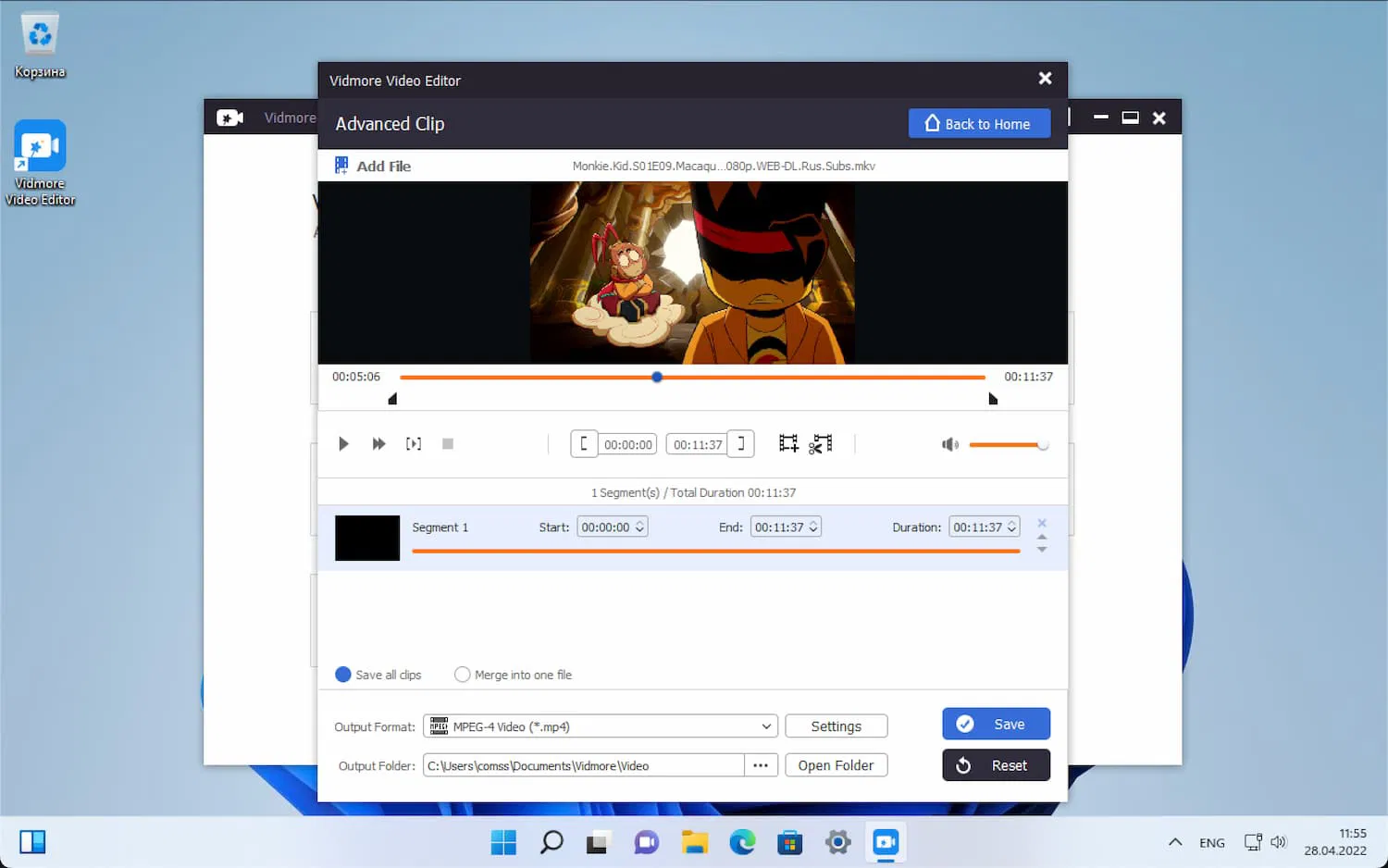Minimize the background Vidmore window
1388x868 pixels.
[x=1101, y=118]
